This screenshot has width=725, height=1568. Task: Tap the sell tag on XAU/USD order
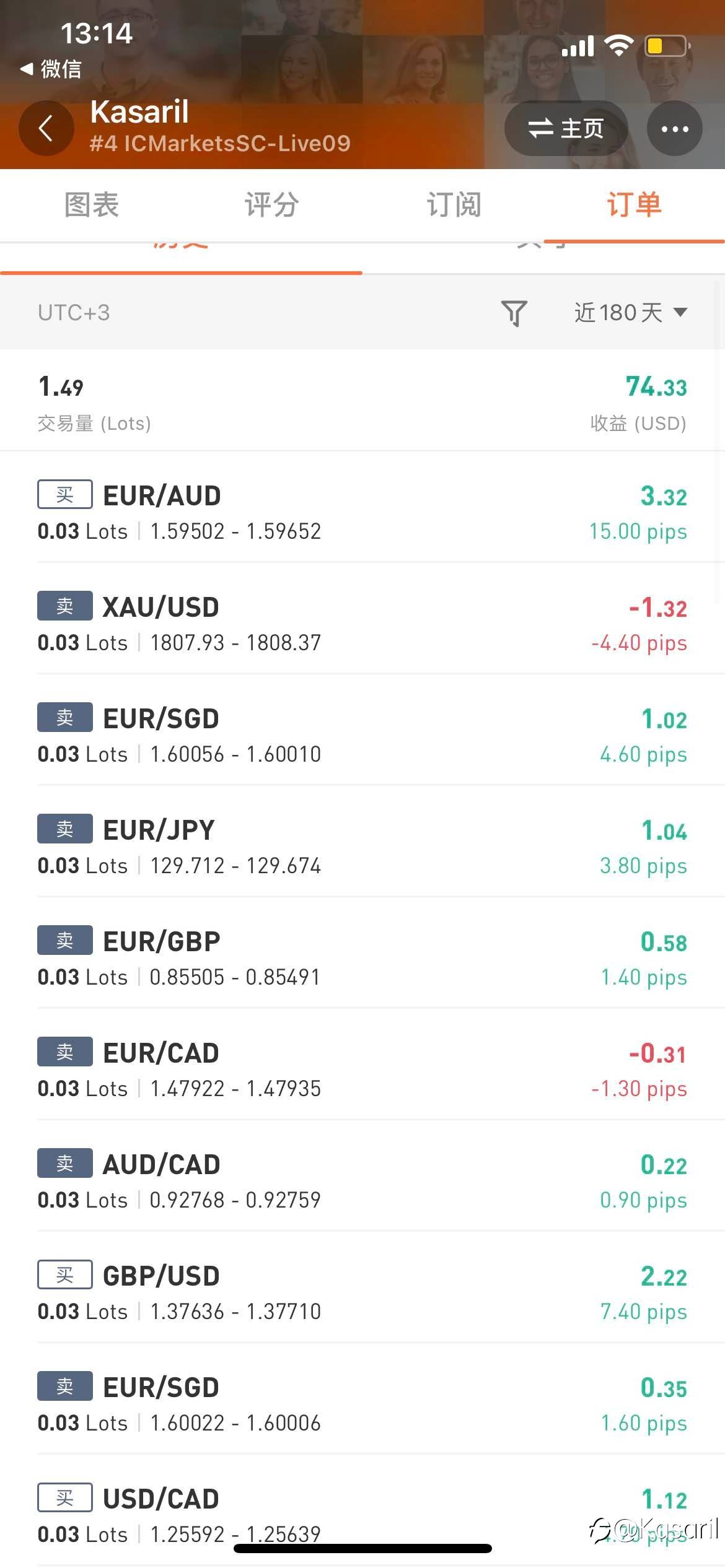64,606
